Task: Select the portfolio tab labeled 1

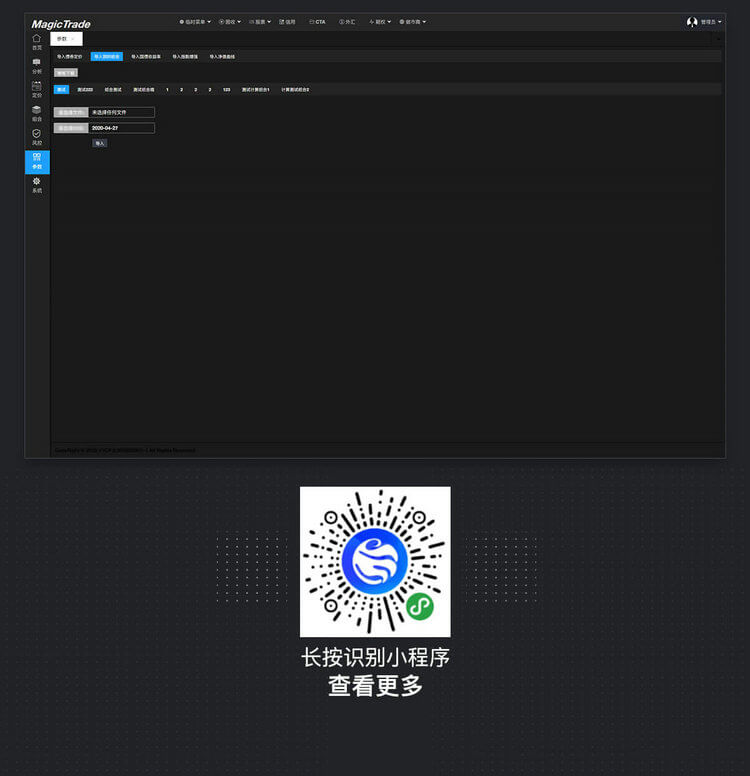Action: [167, 90]
